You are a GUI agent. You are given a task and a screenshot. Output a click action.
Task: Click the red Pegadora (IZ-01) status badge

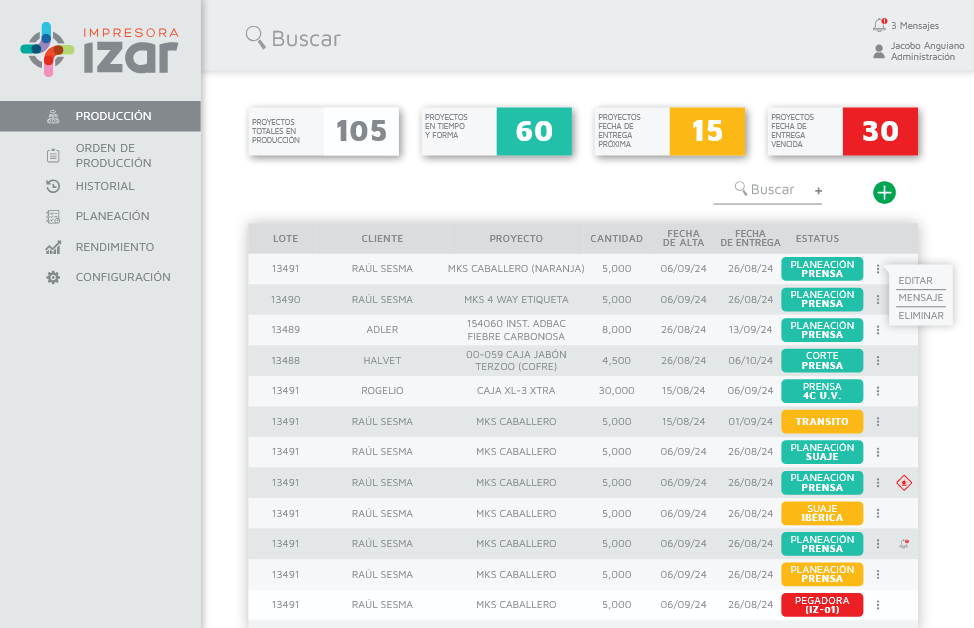821,605
